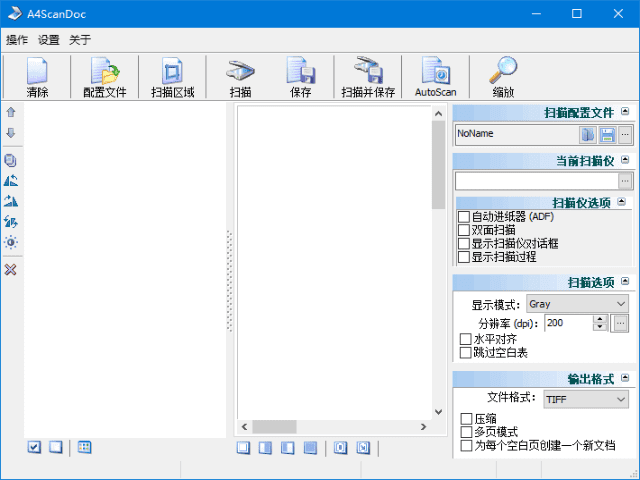Click the browse button beside the scanner field

coord(625,181)
